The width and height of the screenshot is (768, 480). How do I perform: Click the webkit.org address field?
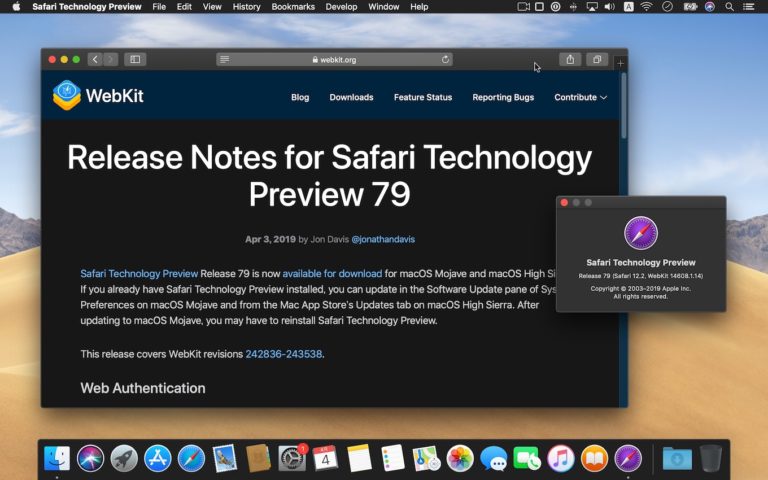tap(335, 60)
